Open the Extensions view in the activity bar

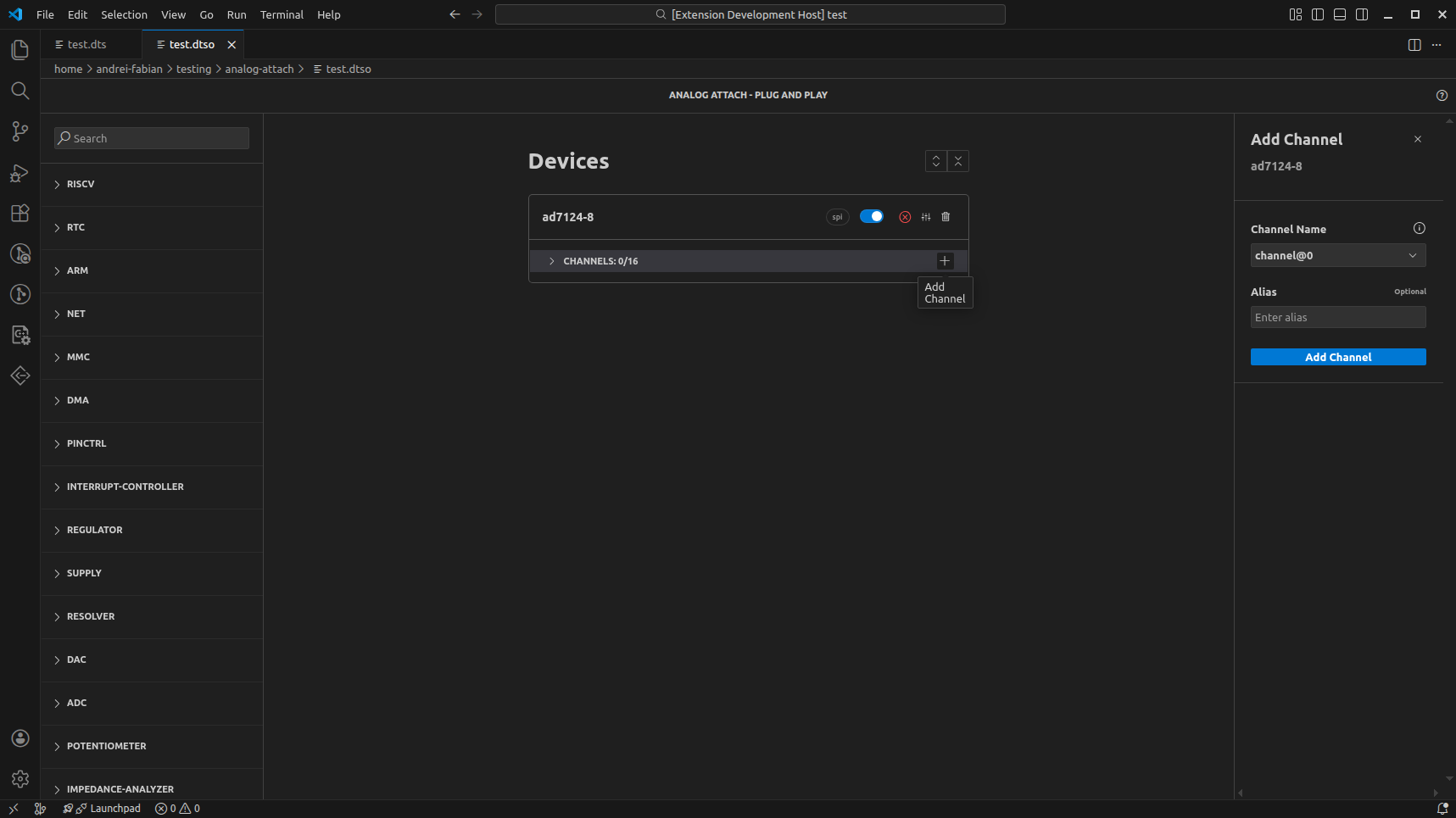point(20,213)
